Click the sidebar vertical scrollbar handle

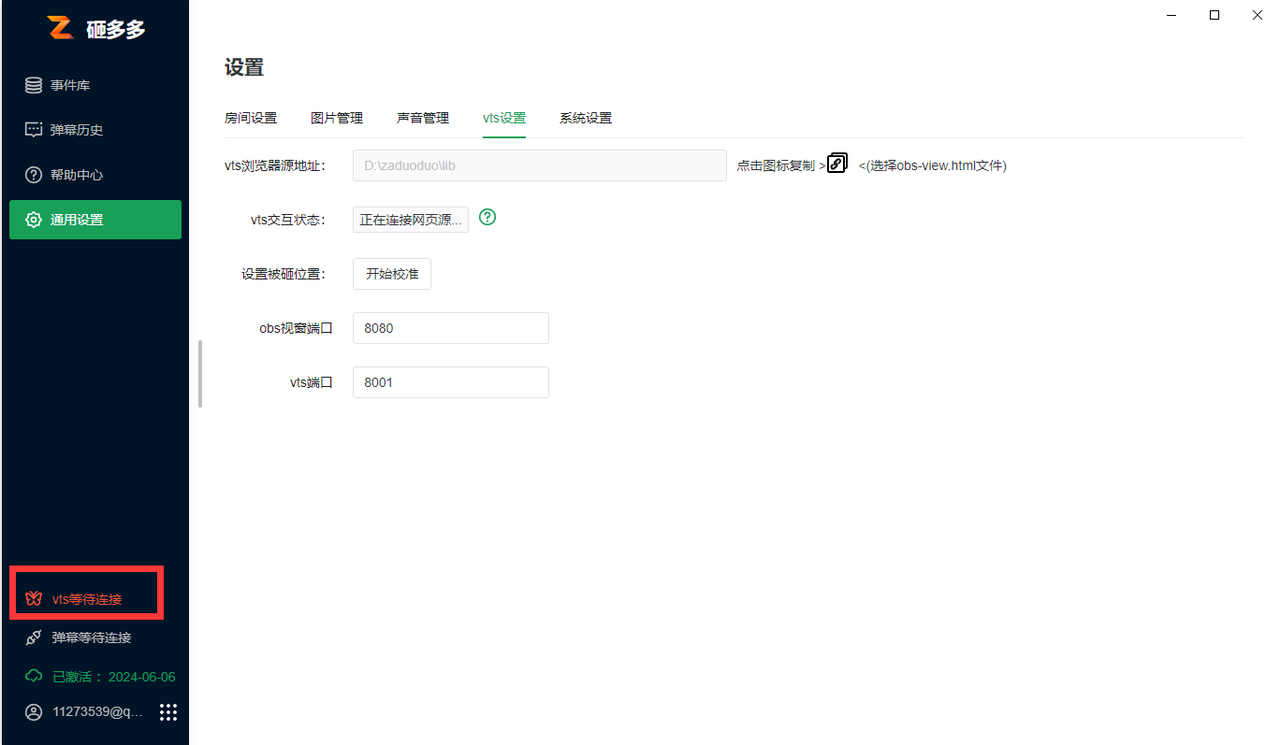tap(200, 374)
